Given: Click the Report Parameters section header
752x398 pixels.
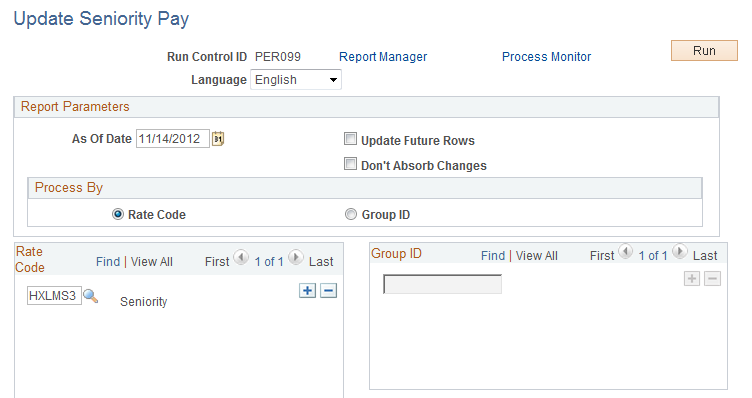Looking at the screenshot, I should click(366, 107).
